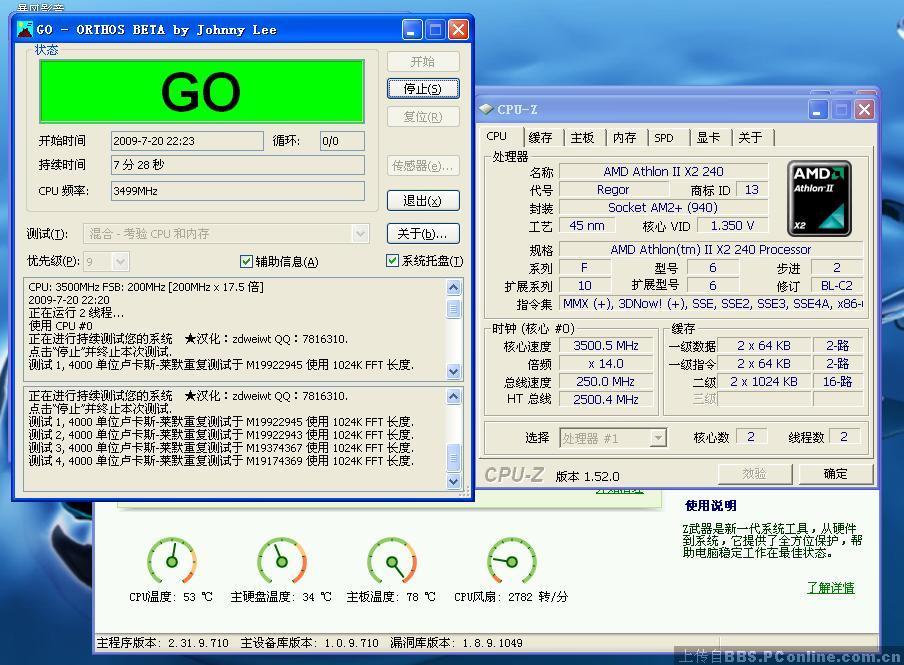Close the CPU-Z window

[864, 109]
